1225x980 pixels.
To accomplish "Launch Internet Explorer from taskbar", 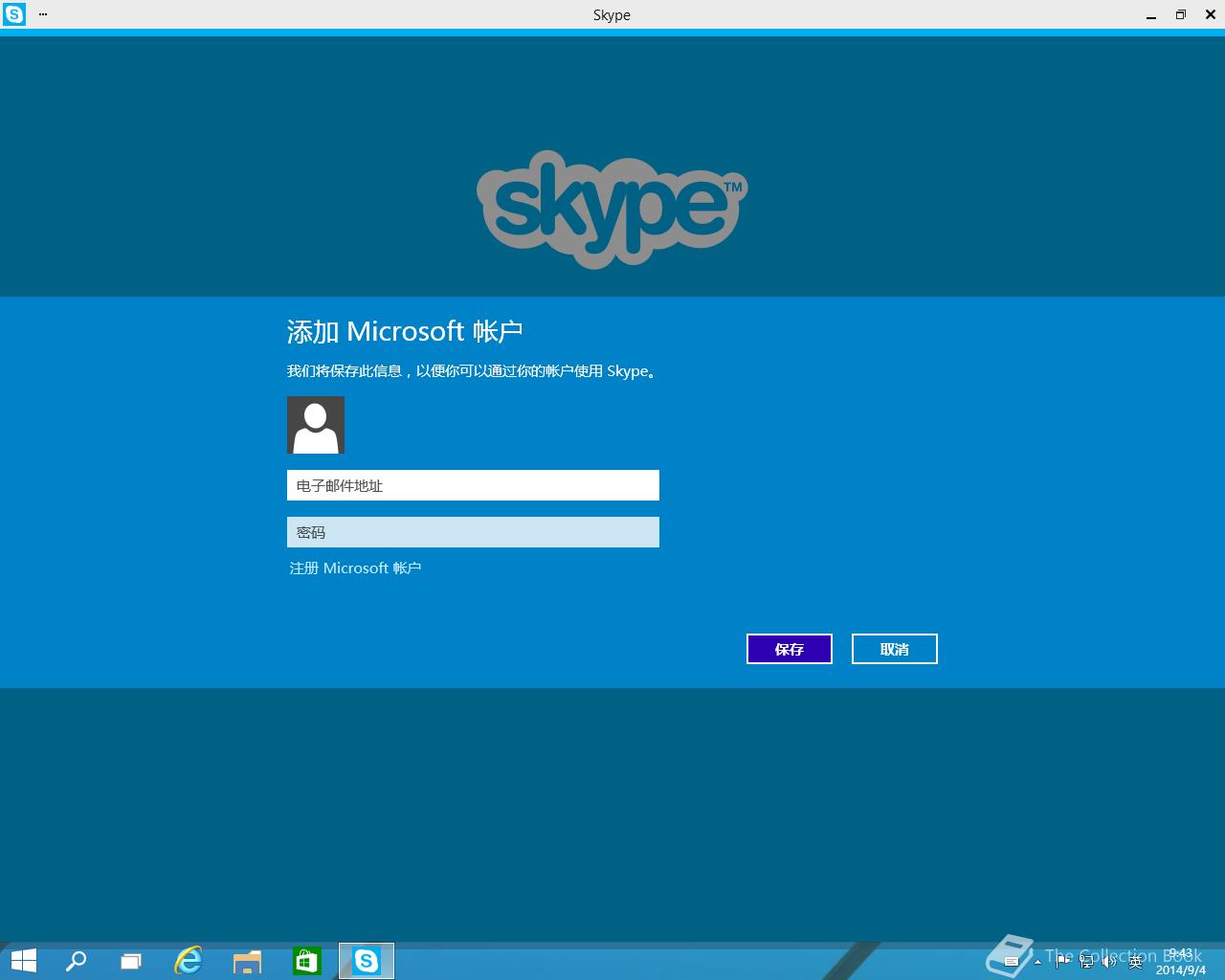I will pos(189,961).
